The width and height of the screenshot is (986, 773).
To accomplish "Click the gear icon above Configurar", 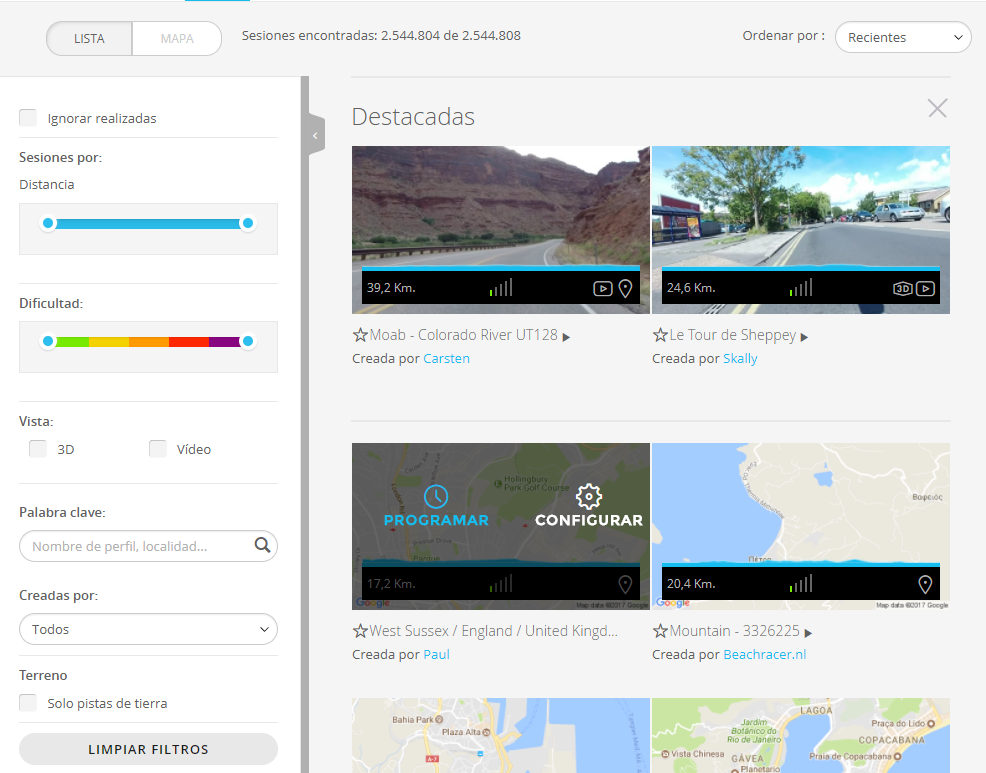I will click(x=589, y=496).
